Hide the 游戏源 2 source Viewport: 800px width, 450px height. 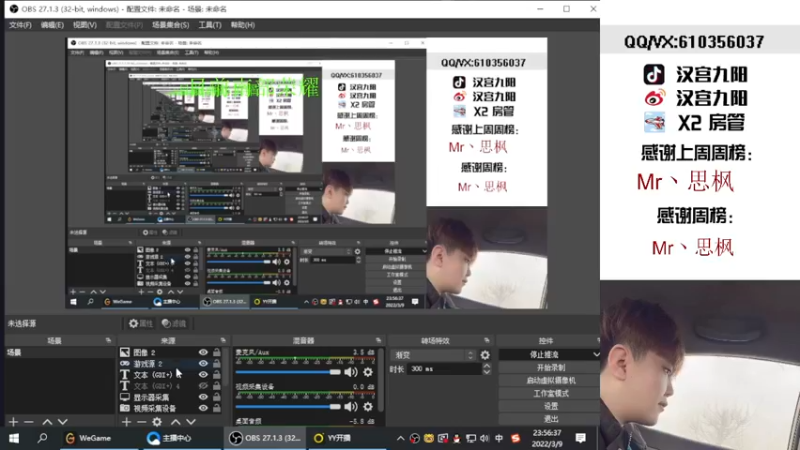pyautogui.click(x=203, y=363)
